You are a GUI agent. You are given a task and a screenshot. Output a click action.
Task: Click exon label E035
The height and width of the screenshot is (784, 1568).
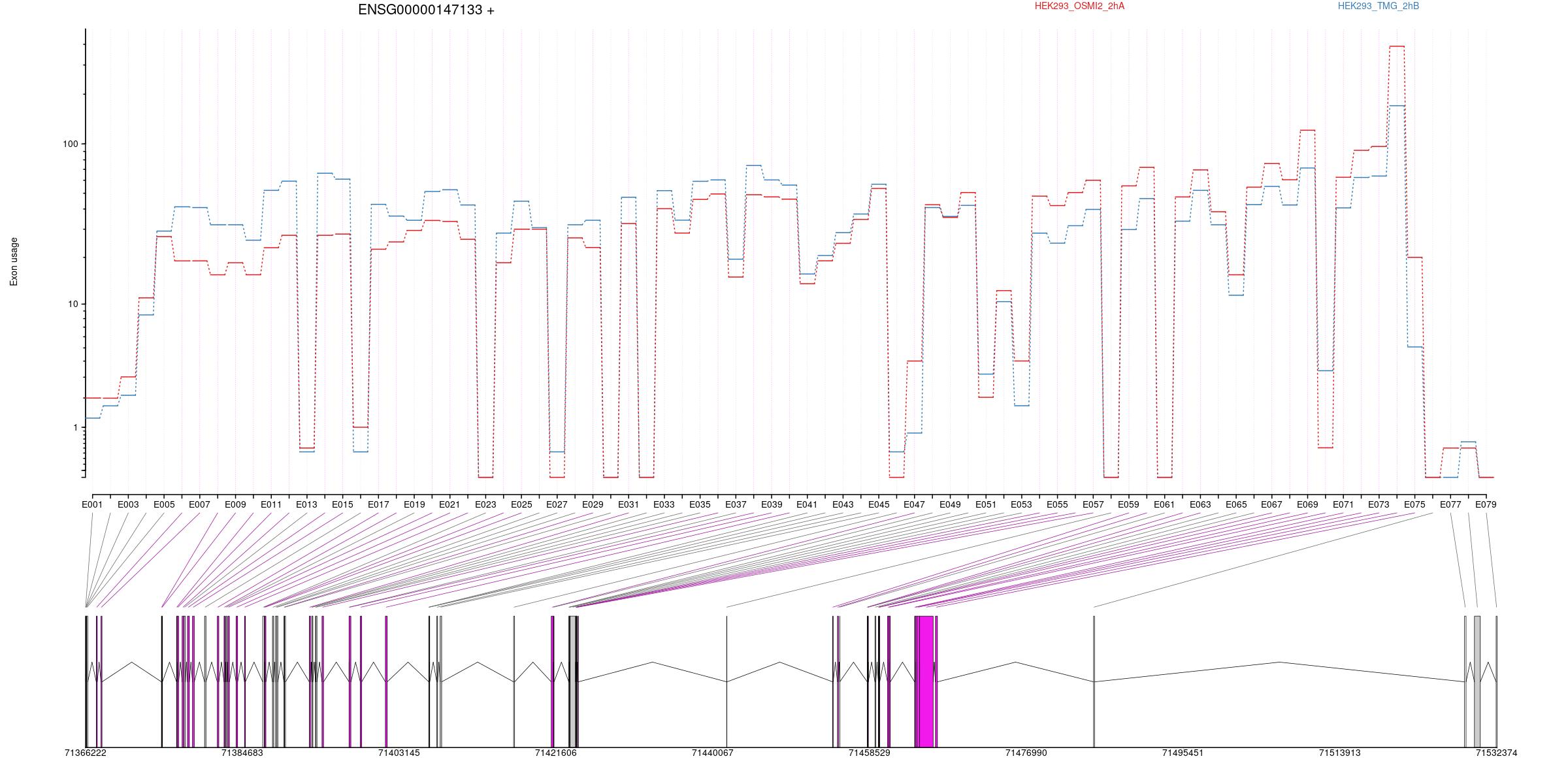(x=700, y=504)
